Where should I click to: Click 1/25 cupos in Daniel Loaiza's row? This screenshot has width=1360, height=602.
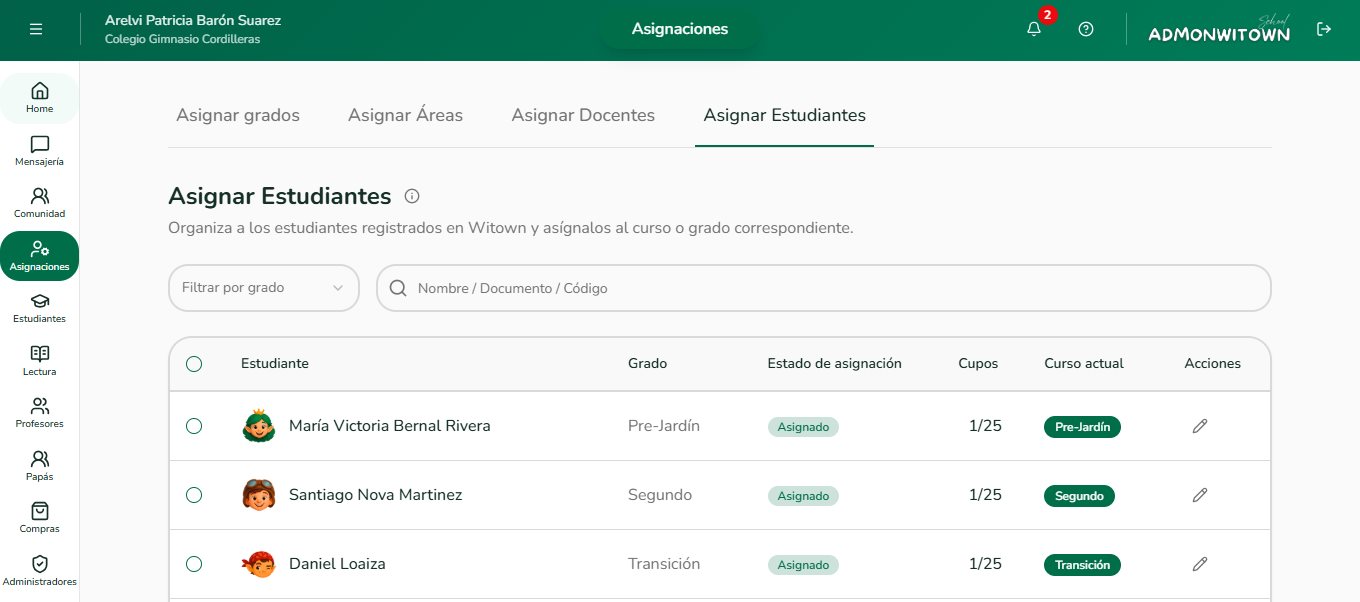(x=985, y=564)
